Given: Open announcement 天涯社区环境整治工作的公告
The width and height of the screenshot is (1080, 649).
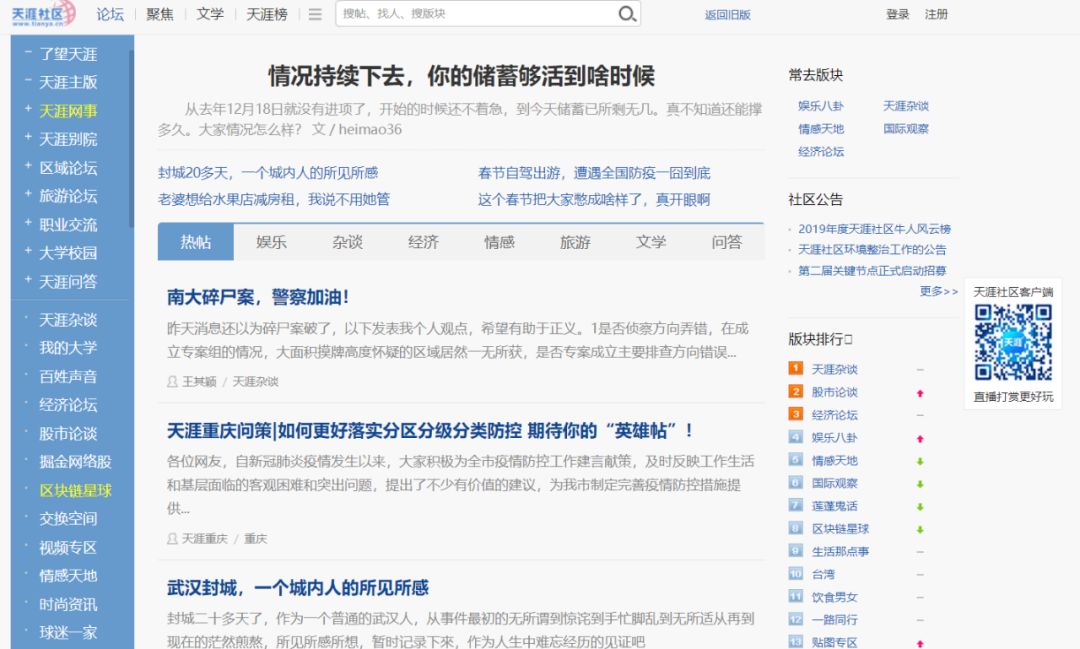Looking at the screenshot, I should coord(872,249).
